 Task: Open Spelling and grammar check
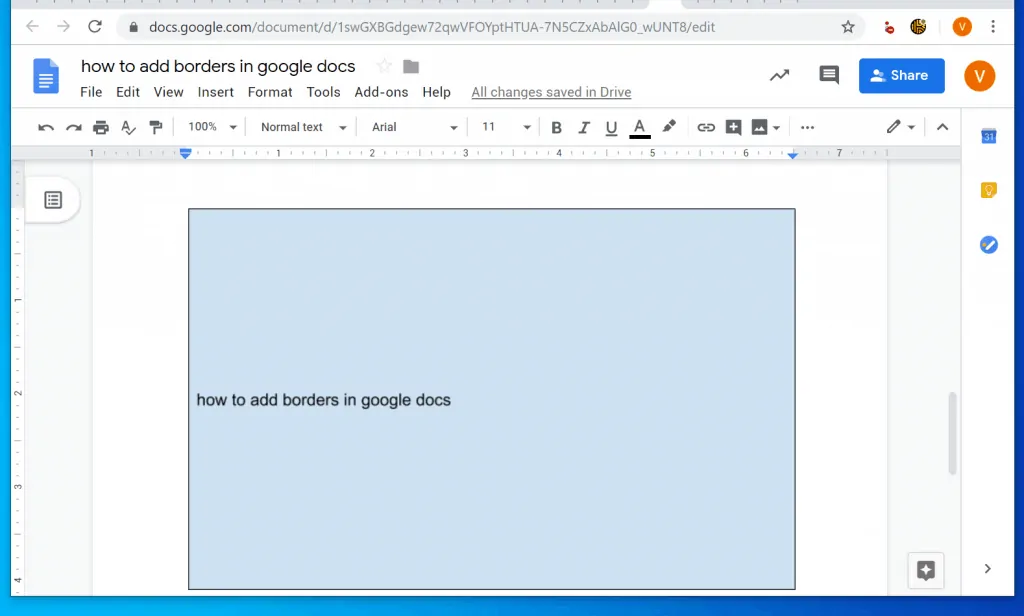point(128,127)
